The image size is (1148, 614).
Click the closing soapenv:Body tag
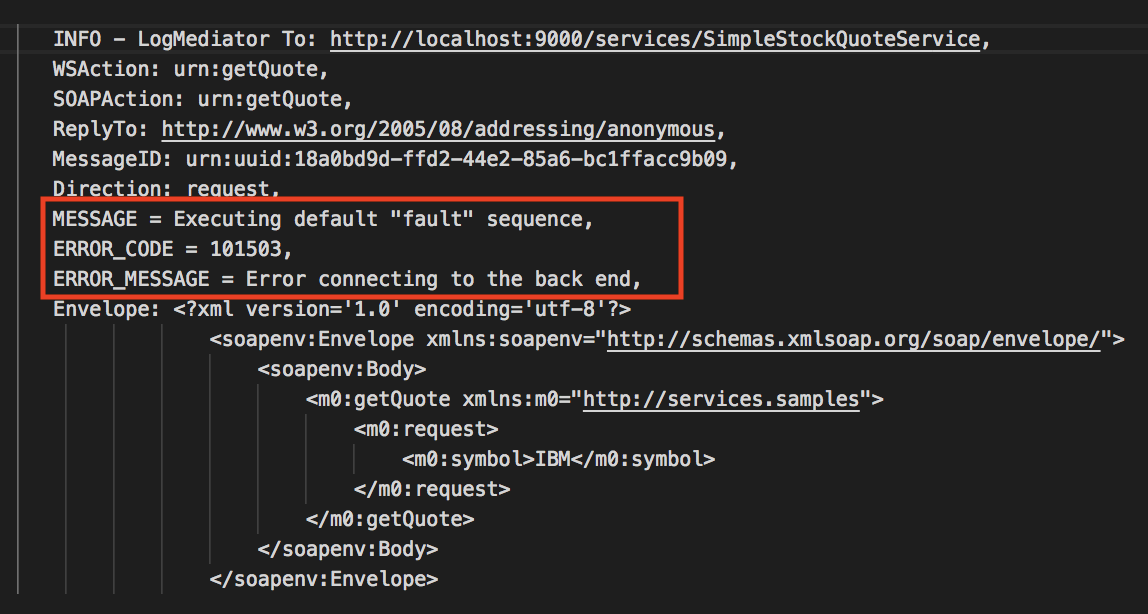[347, 550]
